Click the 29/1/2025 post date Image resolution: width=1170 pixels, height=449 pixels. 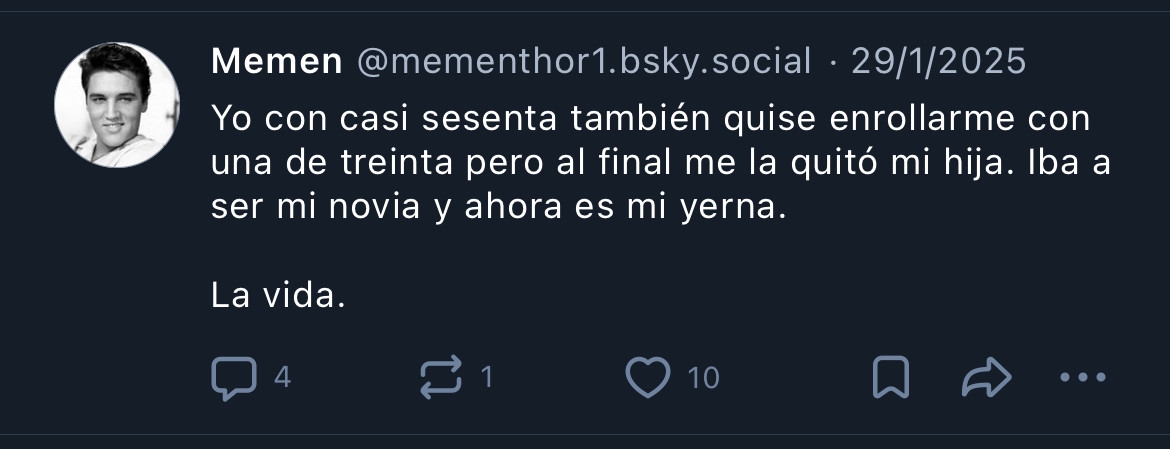click(x=938, y=62)
